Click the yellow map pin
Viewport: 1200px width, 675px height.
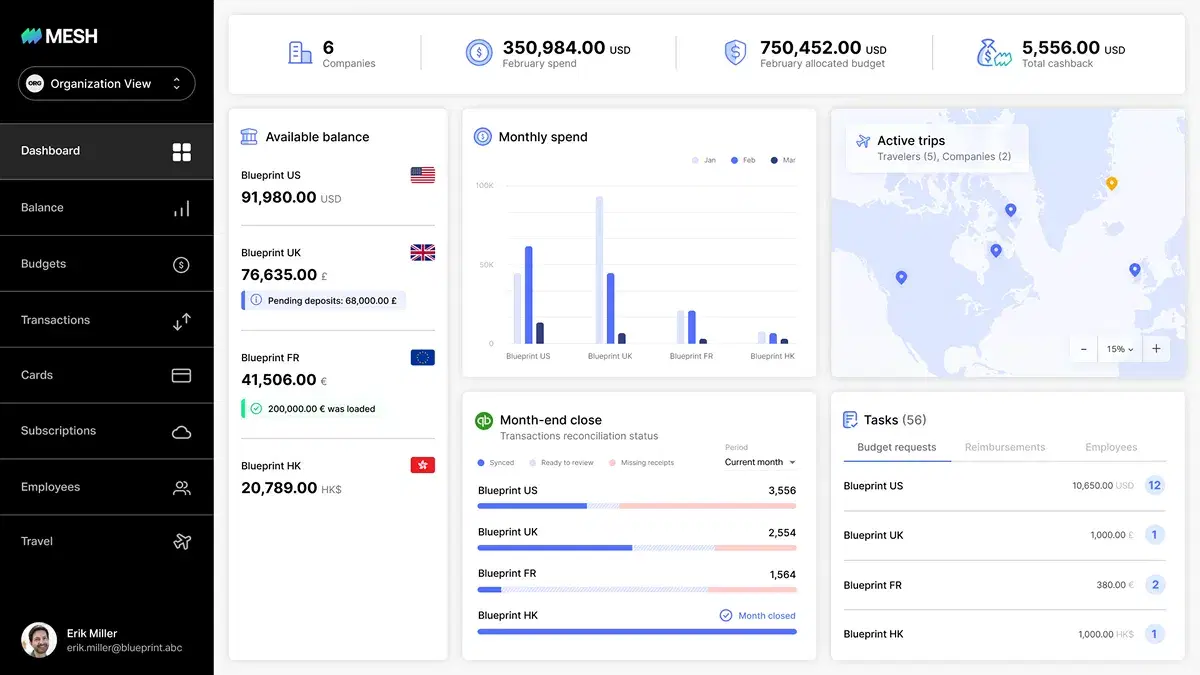pyautogui.click(x=1111, y=184)
